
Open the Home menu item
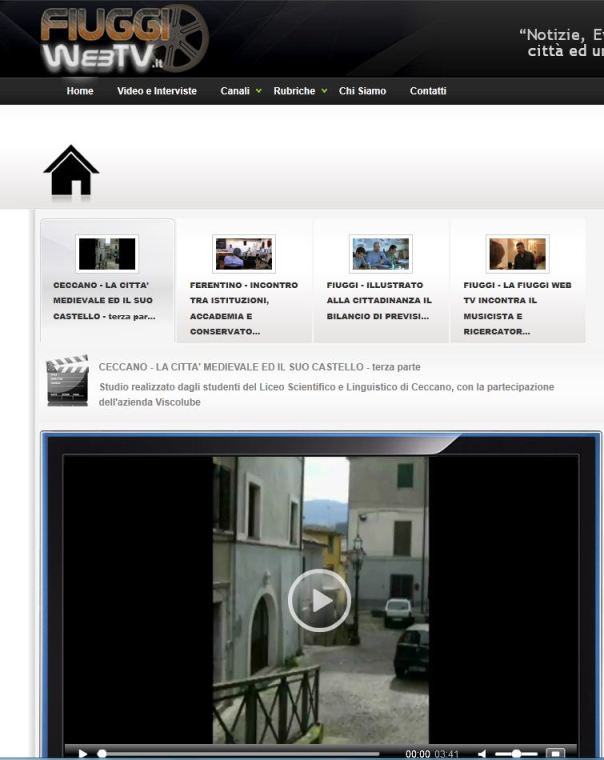[80, 91]
